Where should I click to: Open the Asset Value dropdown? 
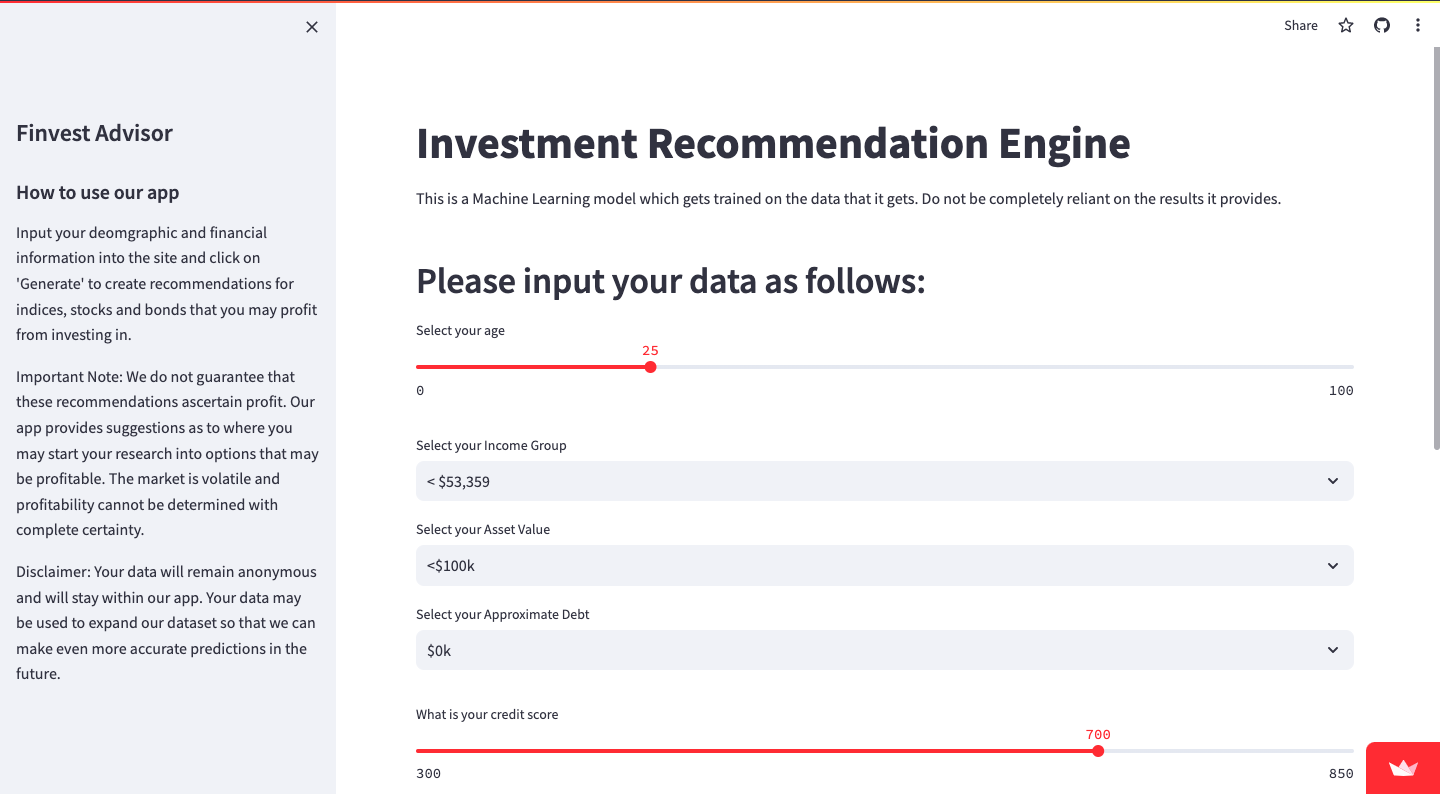884,566
